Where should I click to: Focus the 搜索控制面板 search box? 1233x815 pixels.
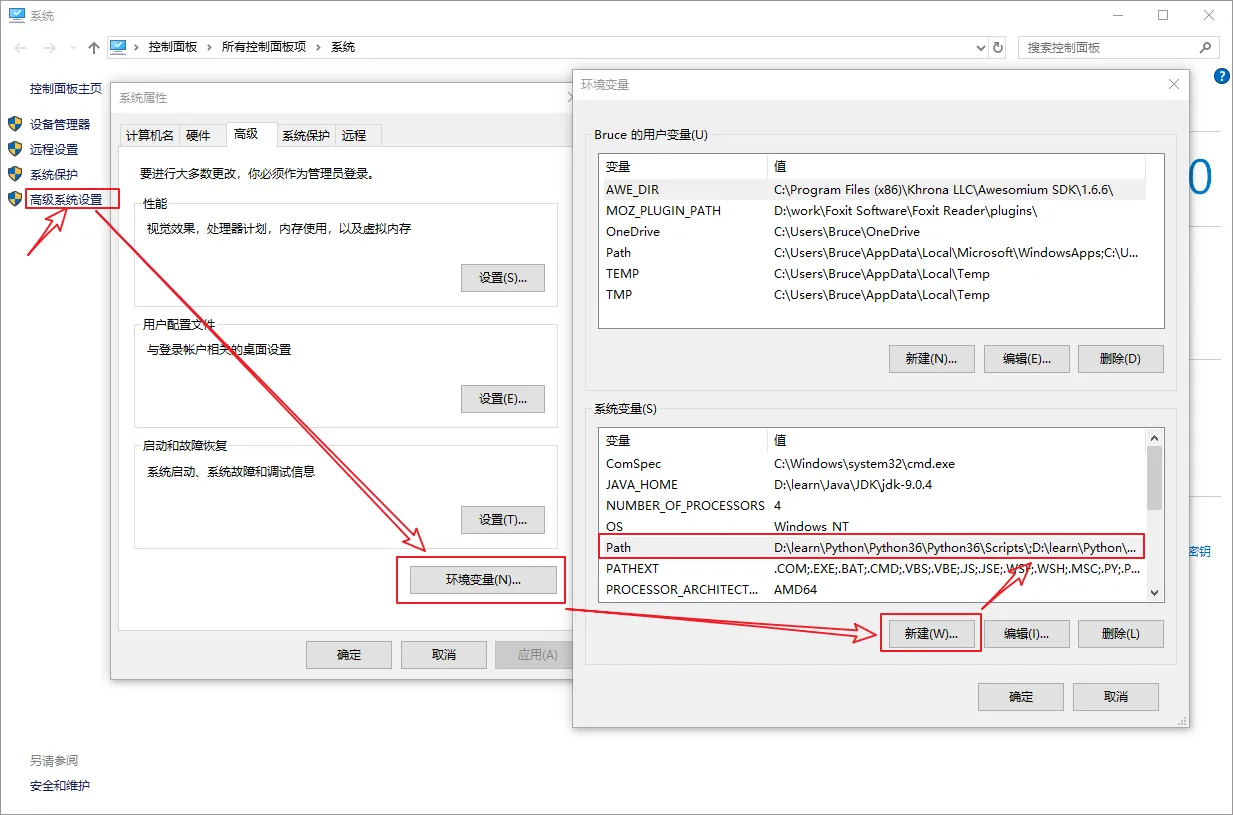click(x=1118, y=47)
